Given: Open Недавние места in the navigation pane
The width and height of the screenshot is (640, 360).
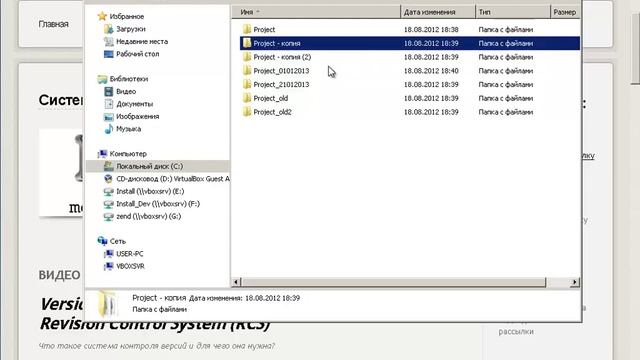Looking at the screenshot, I should point(142,41).
